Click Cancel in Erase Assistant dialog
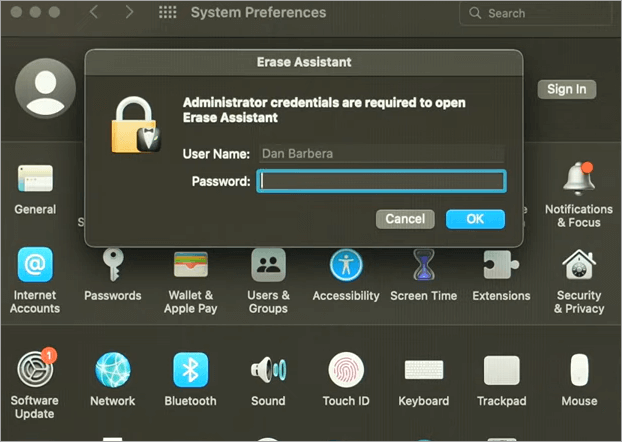The width and height of the screenshot is (622, 442). 405,219
